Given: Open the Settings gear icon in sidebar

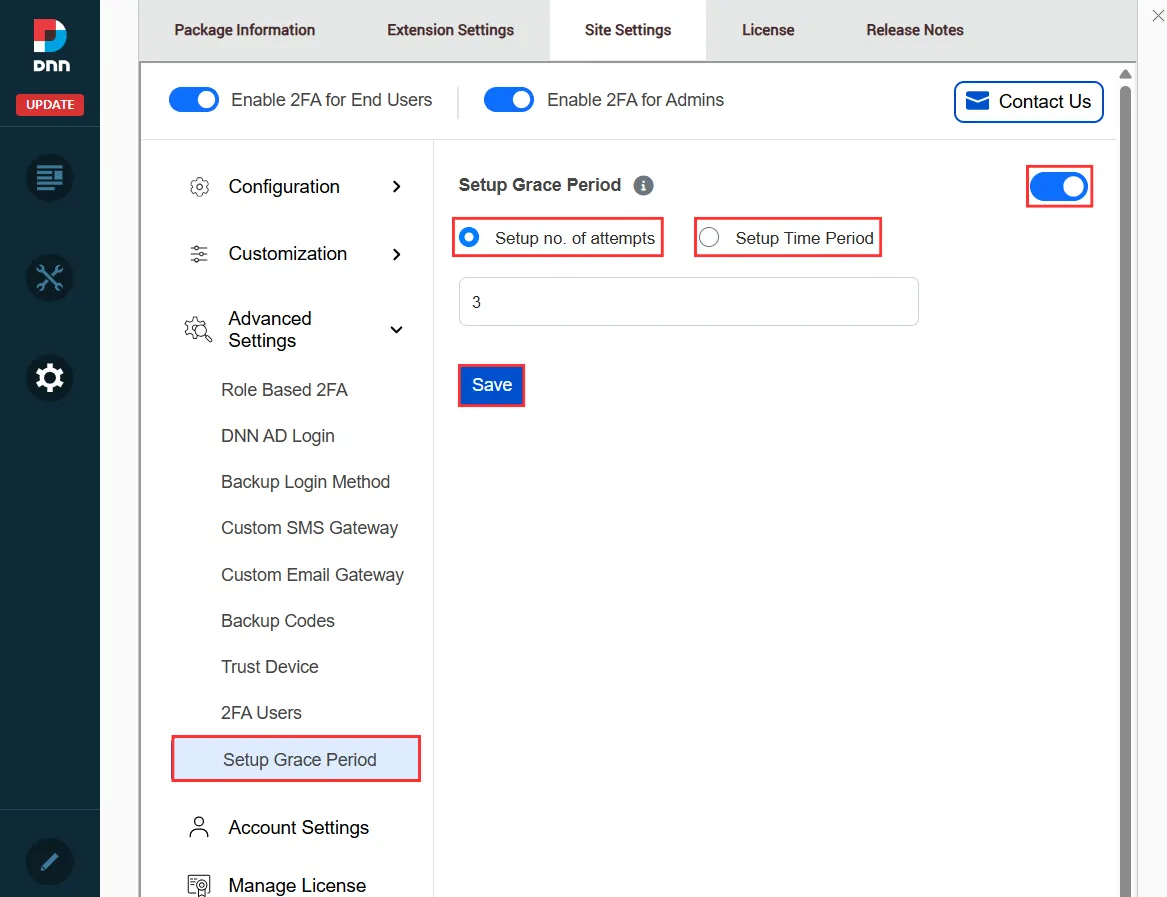Looking at the screenshot, I should point(49,378).
